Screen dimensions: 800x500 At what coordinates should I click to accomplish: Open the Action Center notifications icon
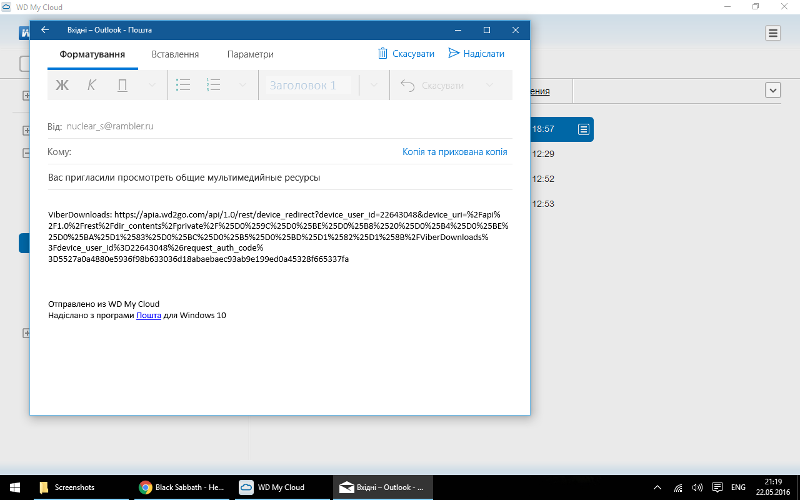(x=717, y=487)
